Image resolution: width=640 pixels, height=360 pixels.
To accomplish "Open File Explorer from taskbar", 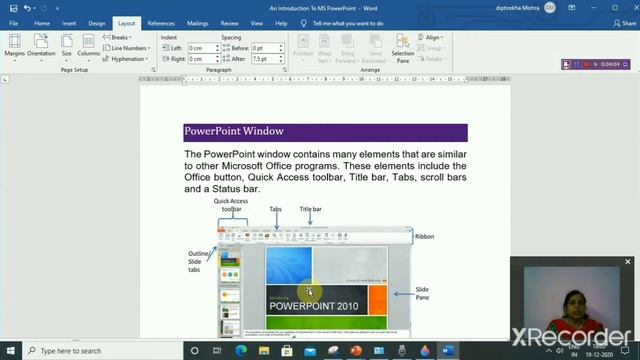I will [x=264, y=351].
